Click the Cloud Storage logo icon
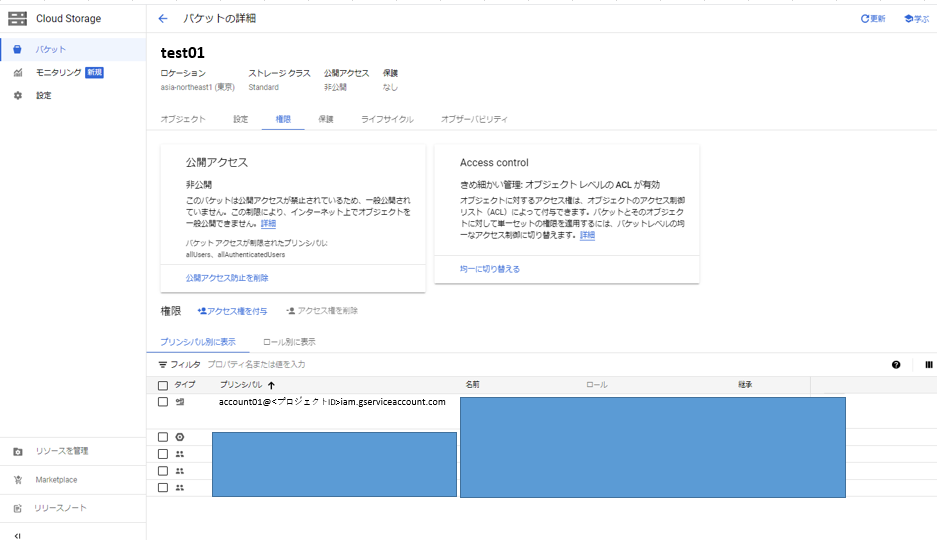Image resolution: width=937 pixels, height=540 pixels. coord(17,19)
